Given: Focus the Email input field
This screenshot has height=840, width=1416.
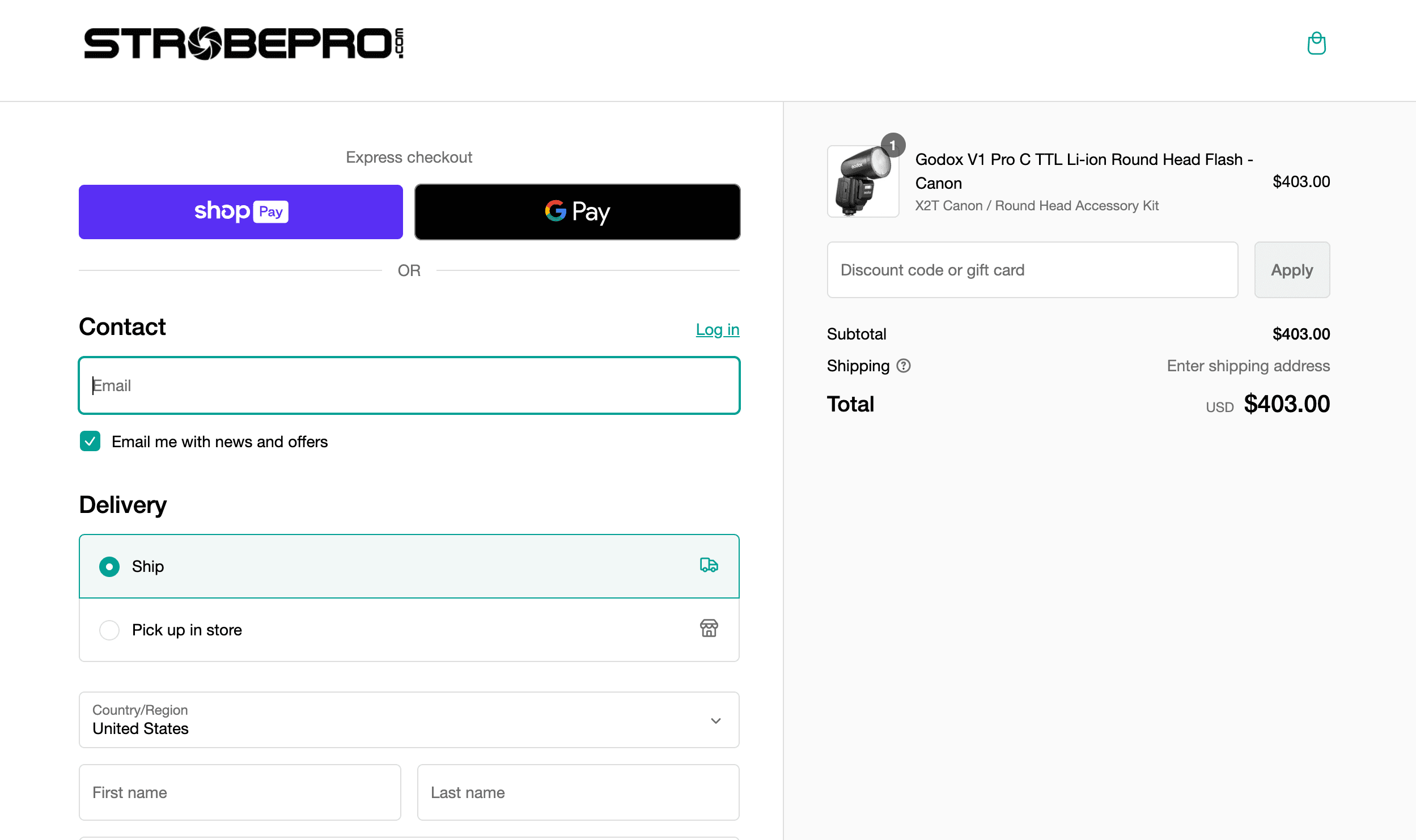Looking at the screenshot, I should tap(409, 385).
